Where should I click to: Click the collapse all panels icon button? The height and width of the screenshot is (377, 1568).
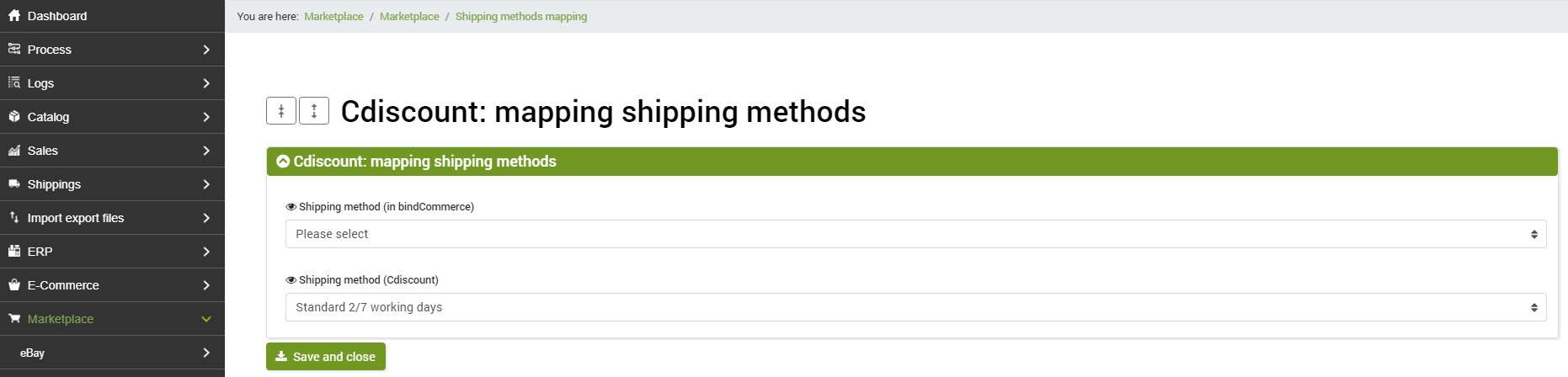coord(281,111)
